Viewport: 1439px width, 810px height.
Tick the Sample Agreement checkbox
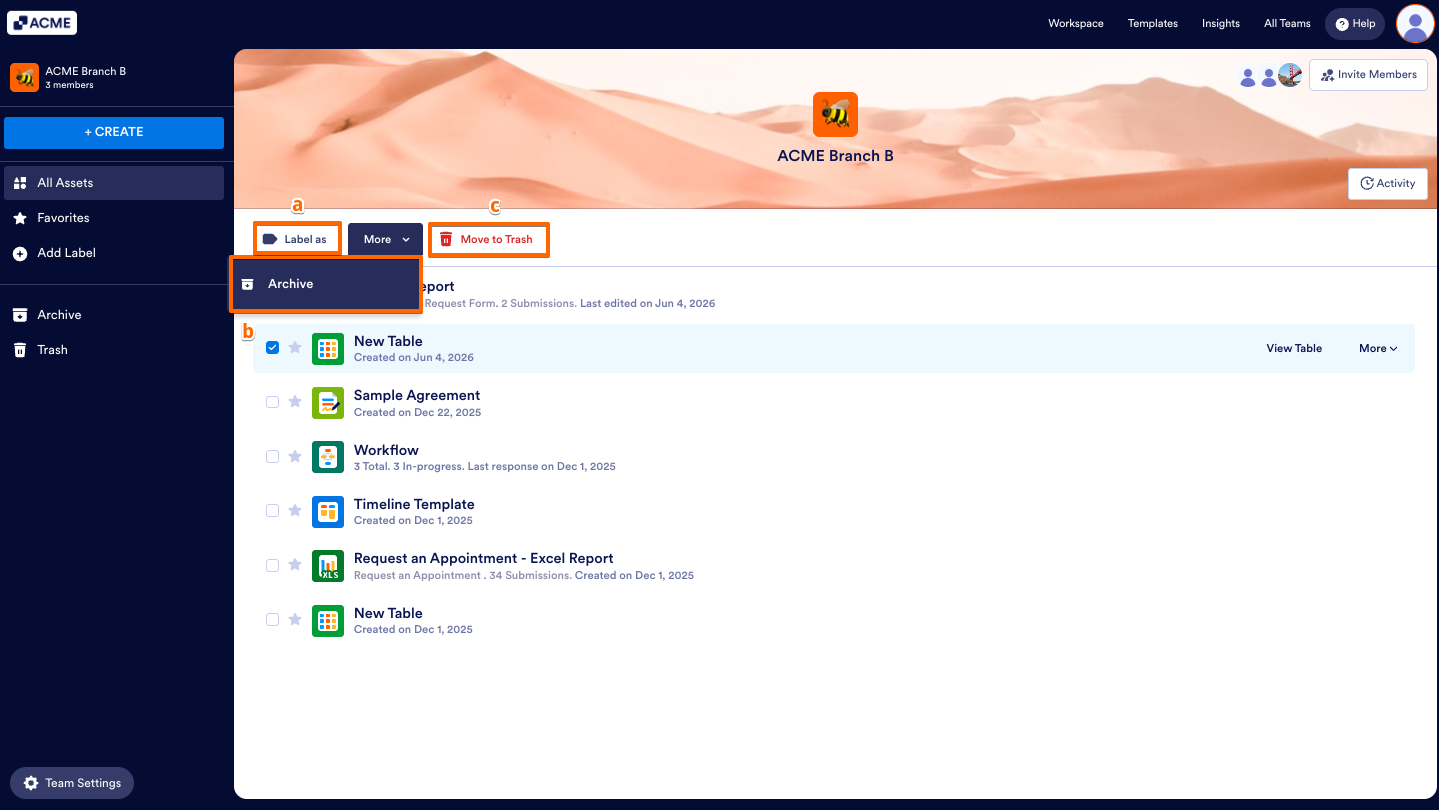coord(272,402)
